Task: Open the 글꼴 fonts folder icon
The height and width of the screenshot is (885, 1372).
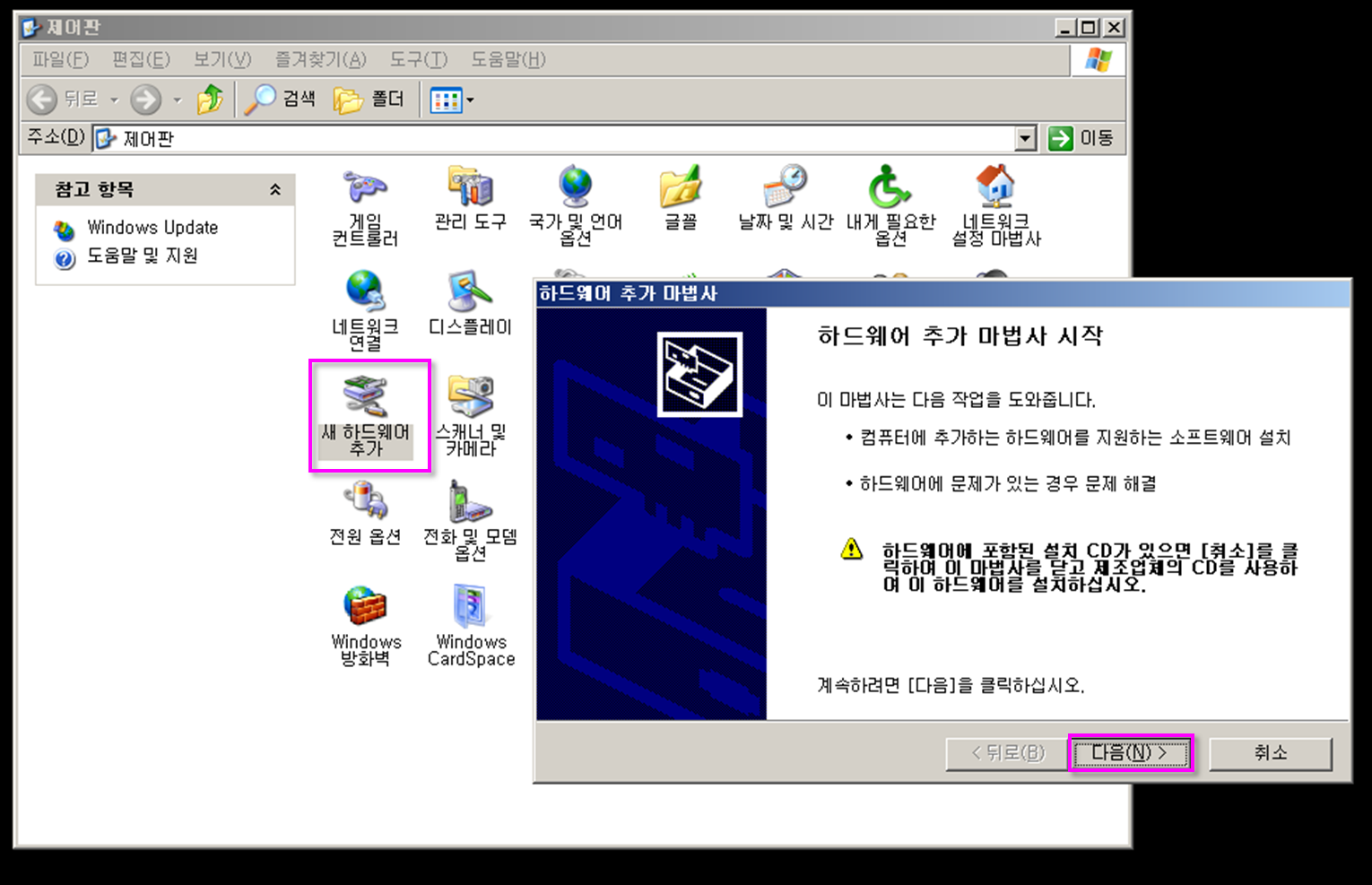Action: (x=681, y=199)
